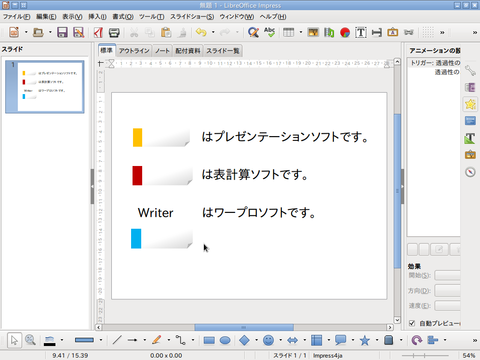Choose the Select arrow tool
Screen dimensions: 480x360
pos(14,340)
